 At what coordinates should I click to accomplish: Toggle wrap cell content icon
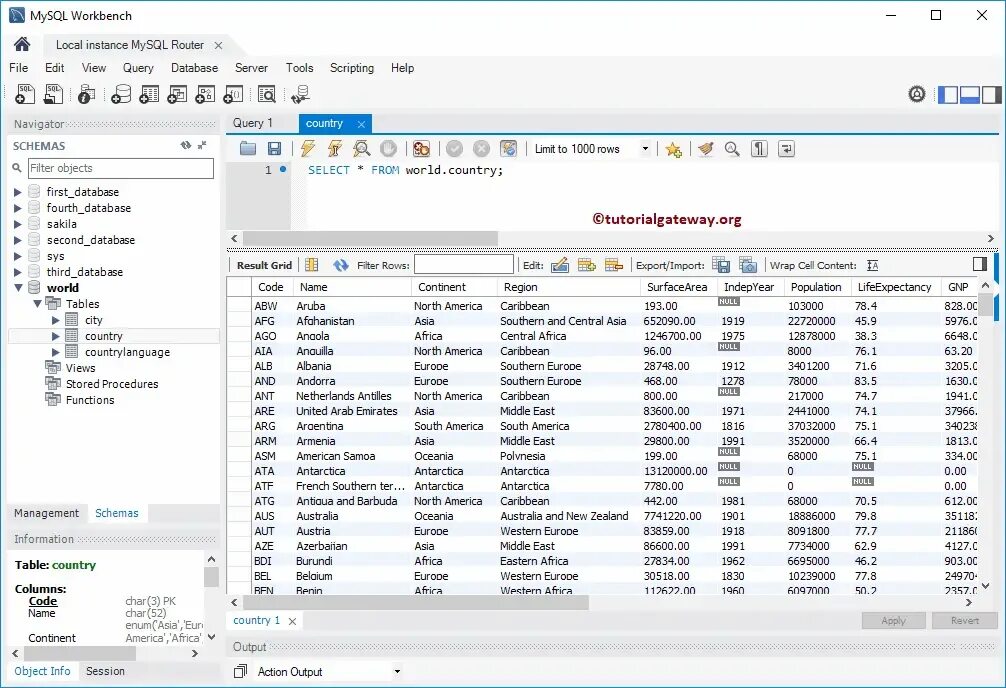point(873,265)
